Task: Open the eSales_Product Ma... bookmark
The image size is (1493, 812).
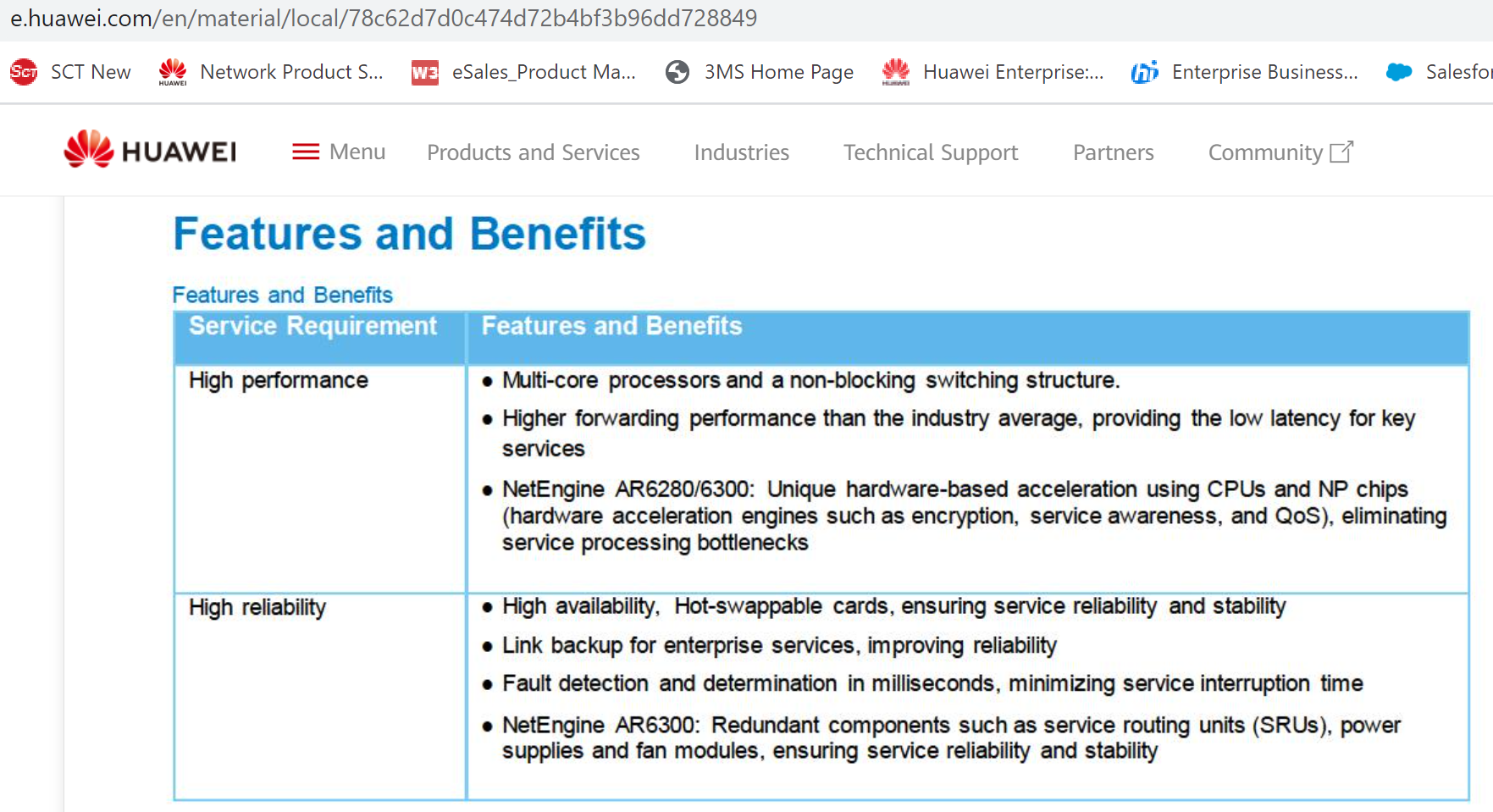Action: [523, 72]
